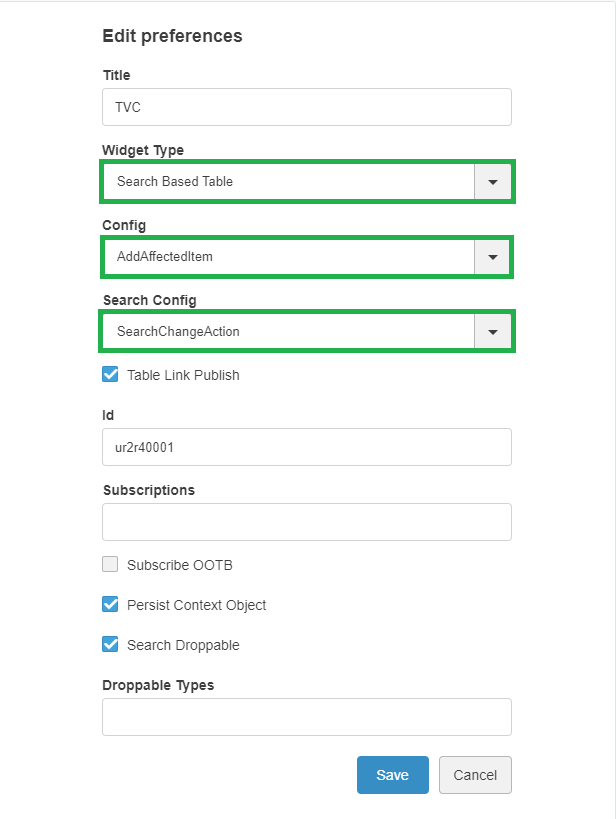Click the Table Link Publish label text
Viewport: 616px width, 819px height.
tap(183, 375)
